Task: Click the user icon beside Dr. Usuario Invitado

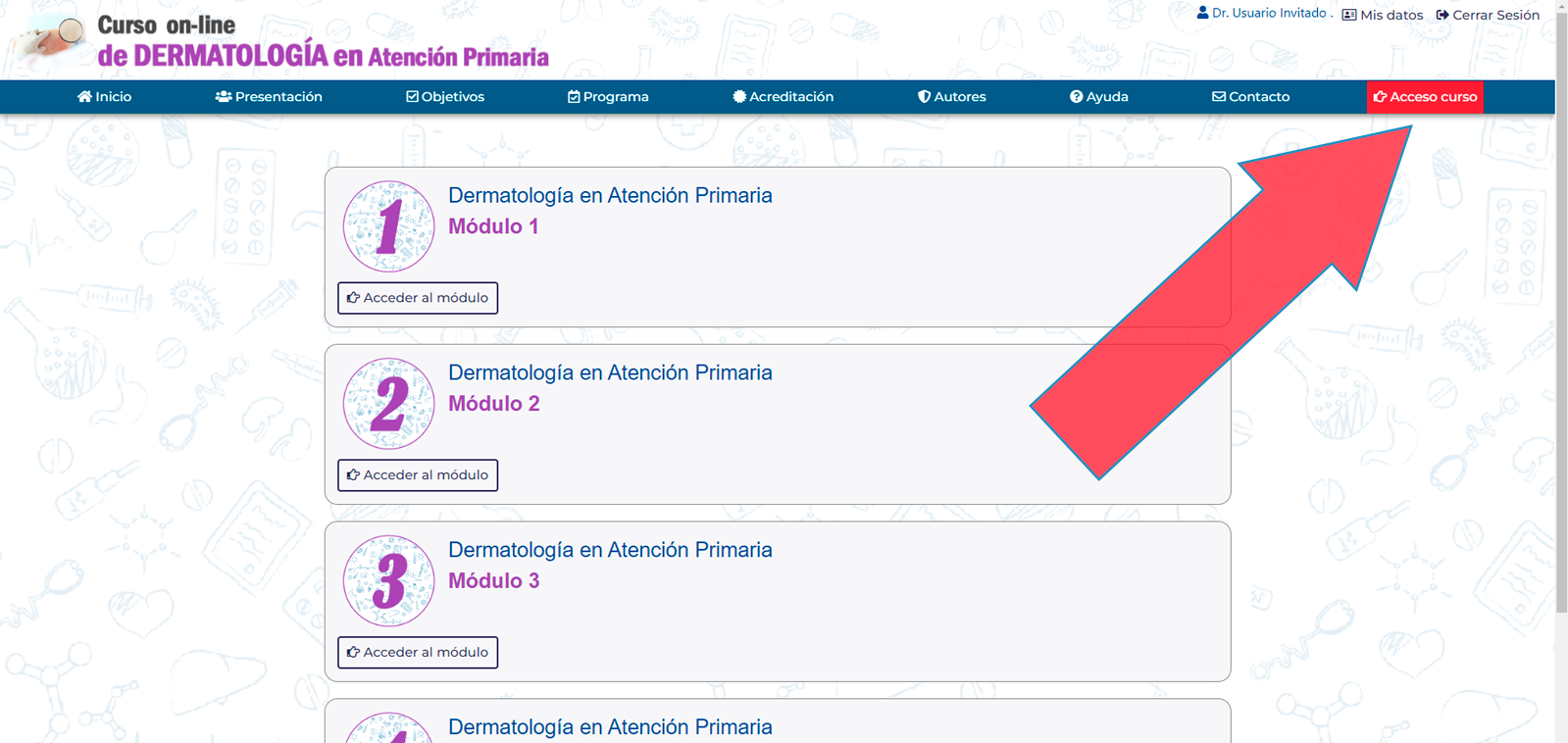Action: click(1203, 13)
